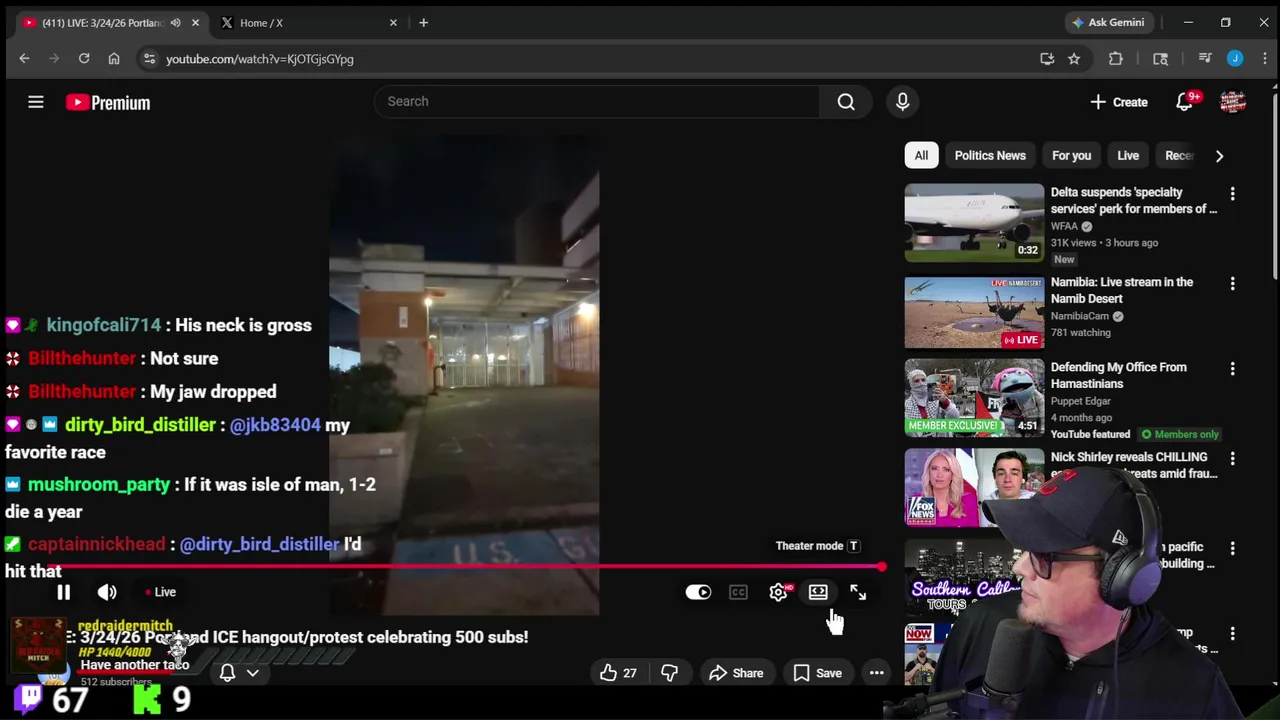Install app icon in address bar
Image resolution: width=1280 pixels, height=720 pixels.
(1047, 59)
